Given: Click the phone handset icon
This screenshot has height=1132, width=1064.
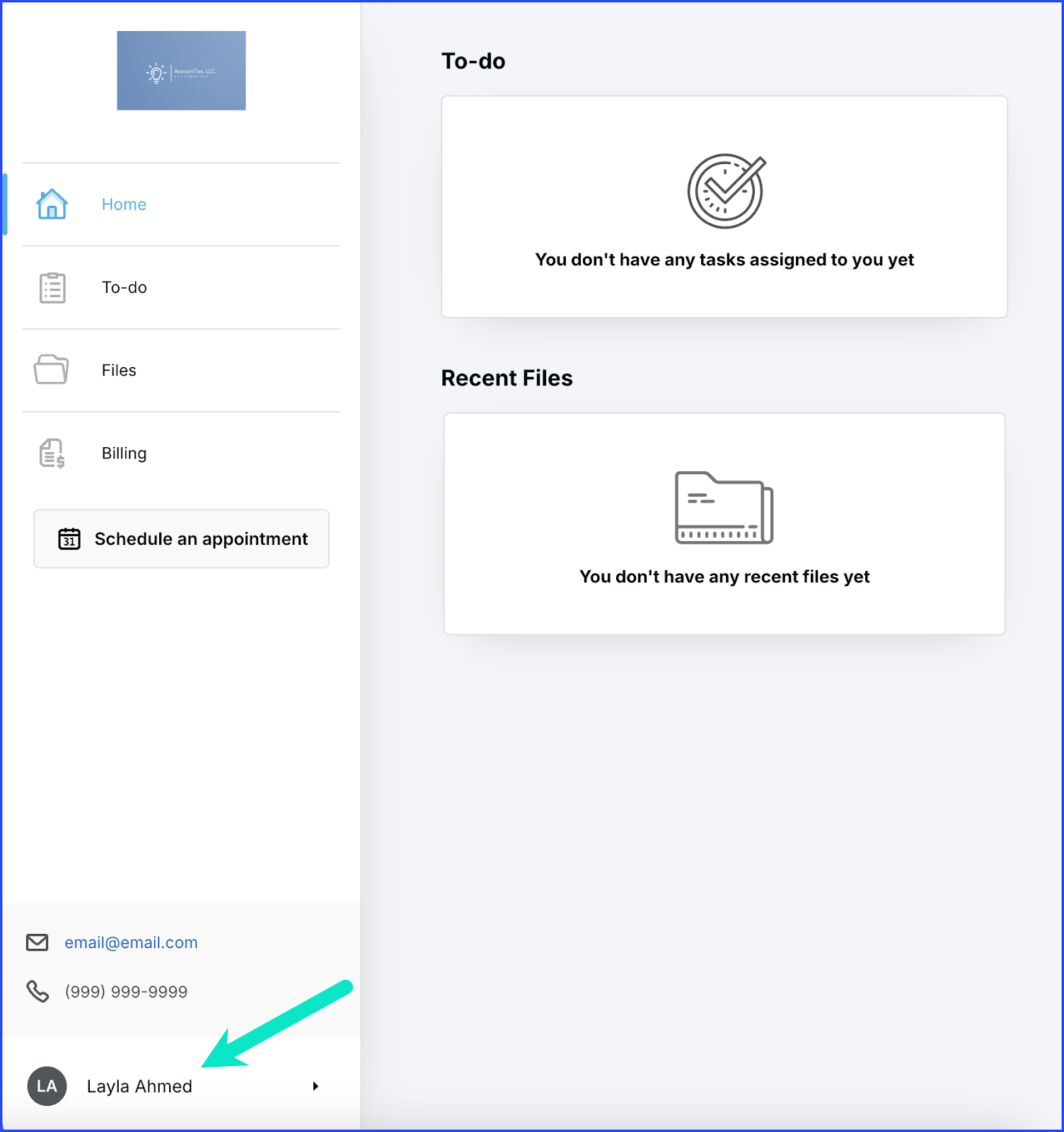Looking at the screenshot, I should click(x=37, y=991).
